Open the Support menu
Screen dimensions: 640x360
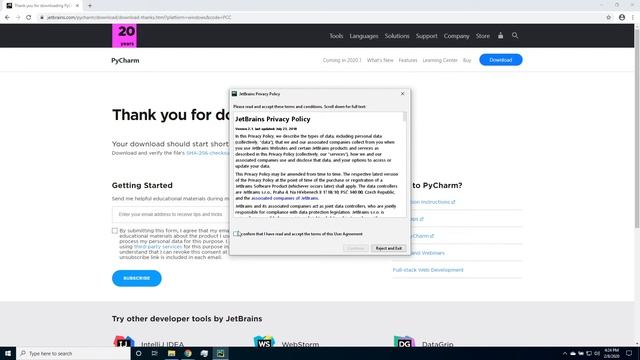(x=427, y=36)
